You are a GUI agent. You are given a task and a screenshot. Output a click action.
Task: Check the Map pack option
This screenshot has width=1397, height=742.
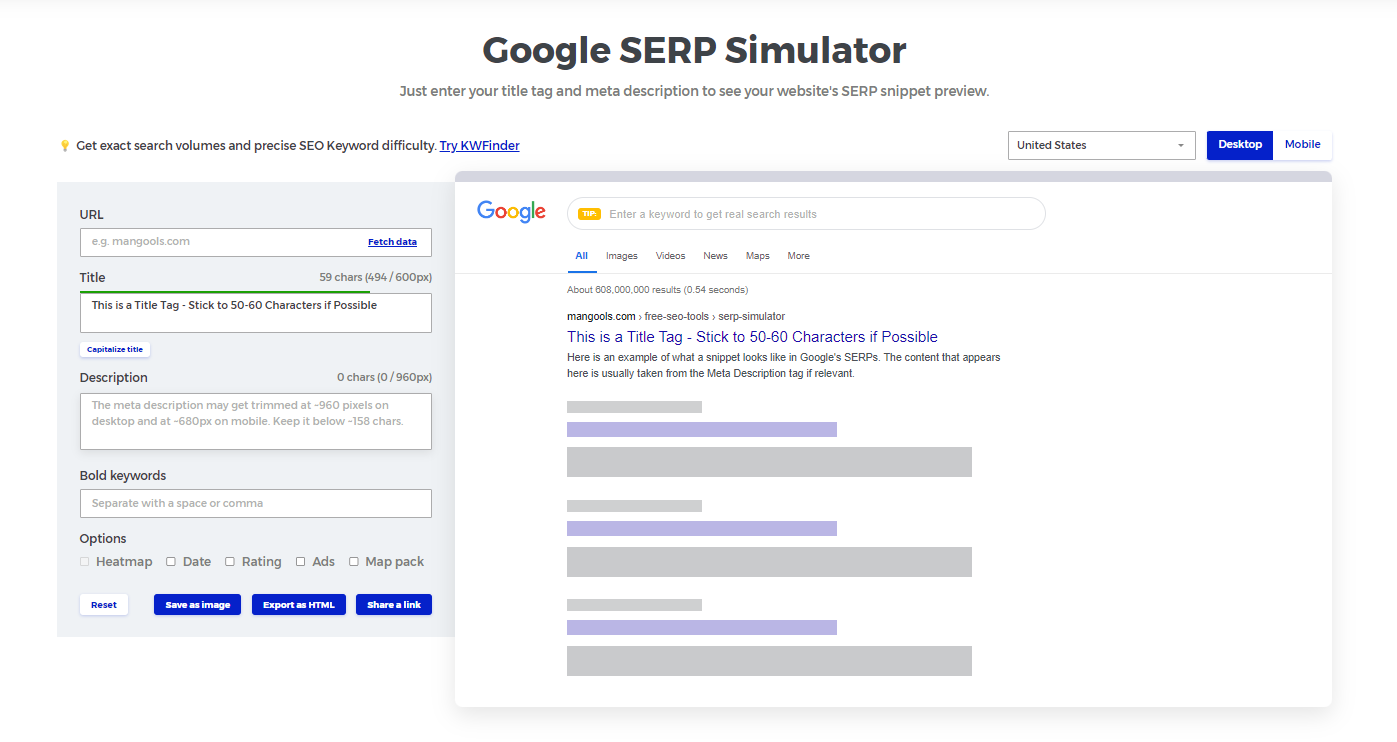coord(354,561)
